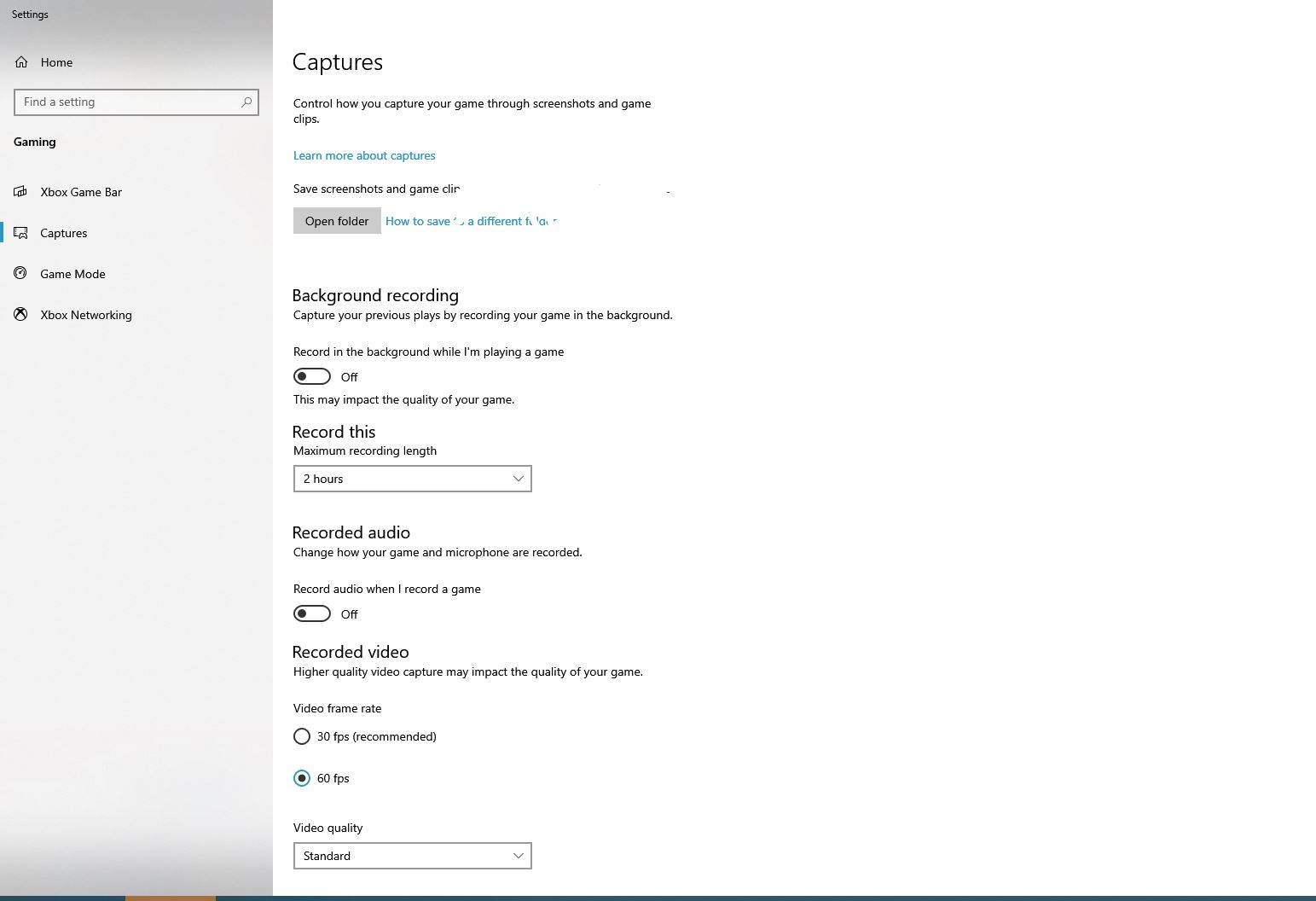The image size is (1316, 901).
Task: Click the Xbox Networking logo icon
Action: click(20, 315)
